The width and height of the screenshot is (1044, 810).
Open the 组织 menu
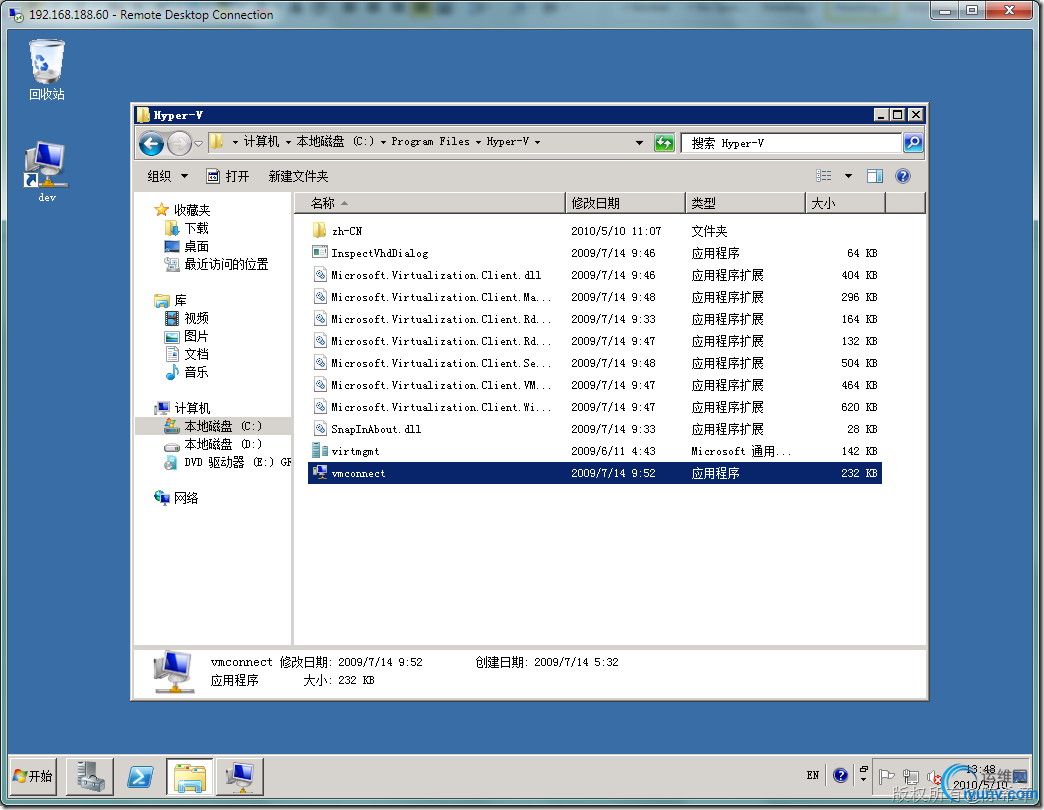pos(167,176)
